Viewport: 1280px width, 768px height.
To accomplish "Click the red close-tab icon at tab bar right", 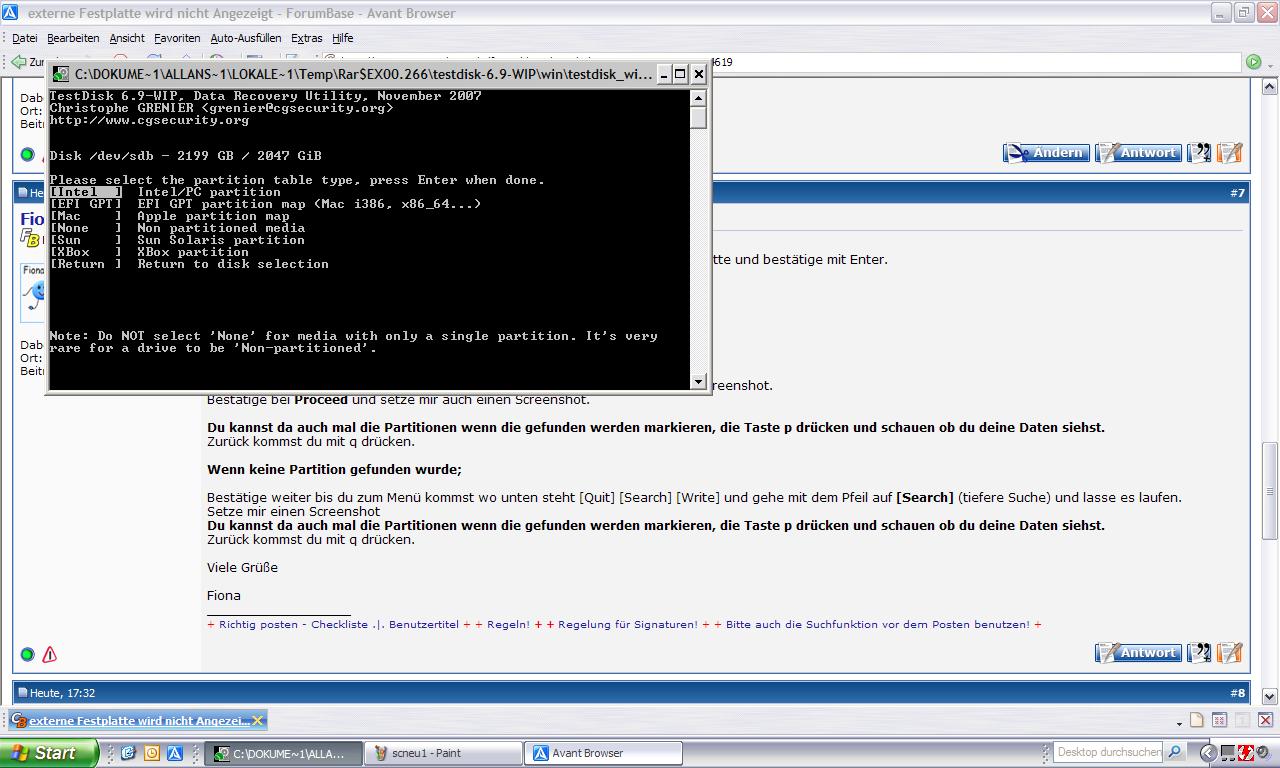I will pyautogui.click(x=1265, y=720).
